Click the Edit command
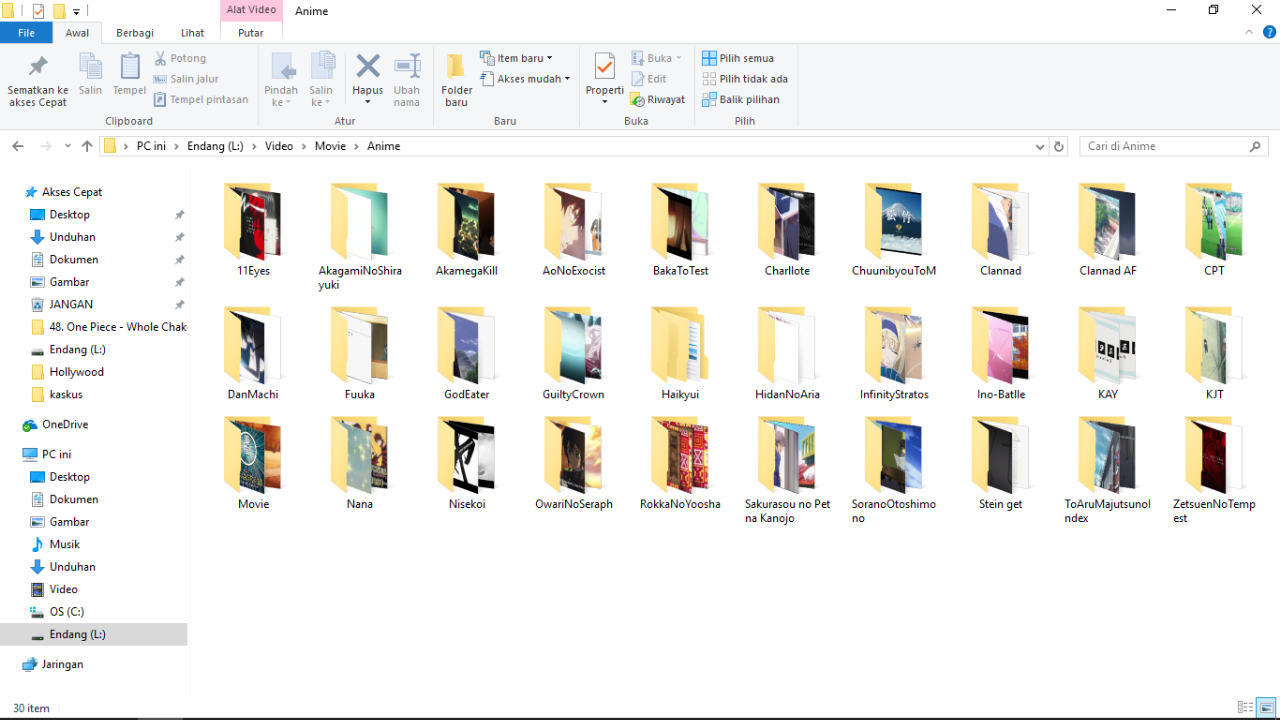Screen dimensions: 1280x720 [x=649, y=79]
